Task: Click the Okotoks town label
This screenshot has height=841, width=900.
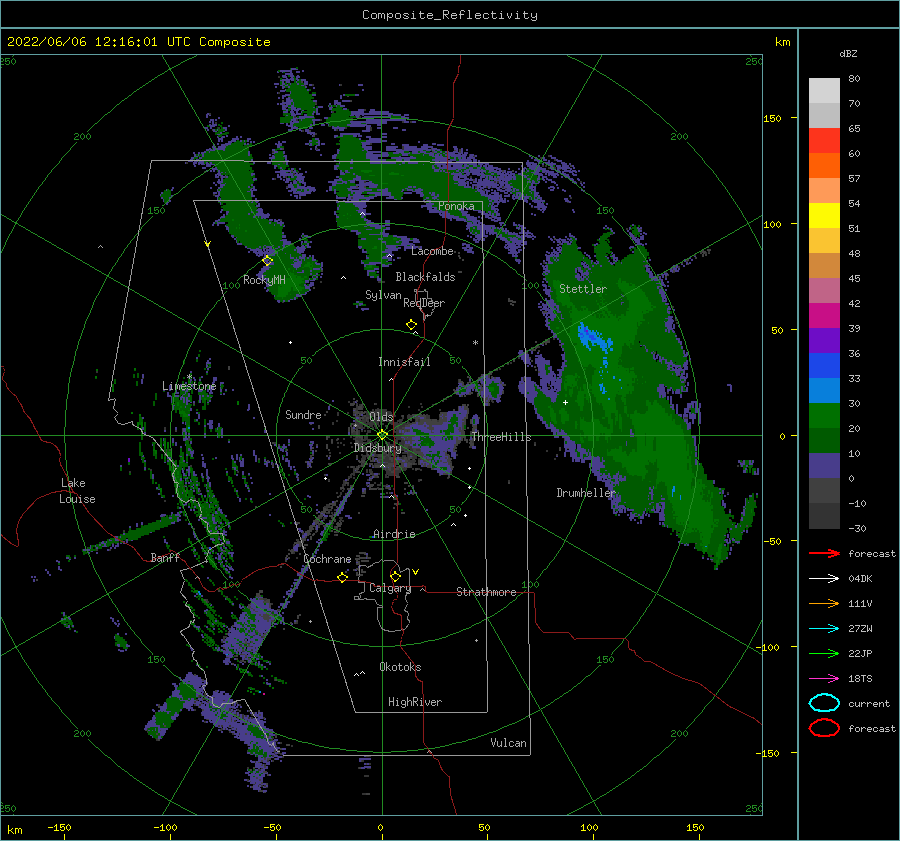Action: pos(400,667)
